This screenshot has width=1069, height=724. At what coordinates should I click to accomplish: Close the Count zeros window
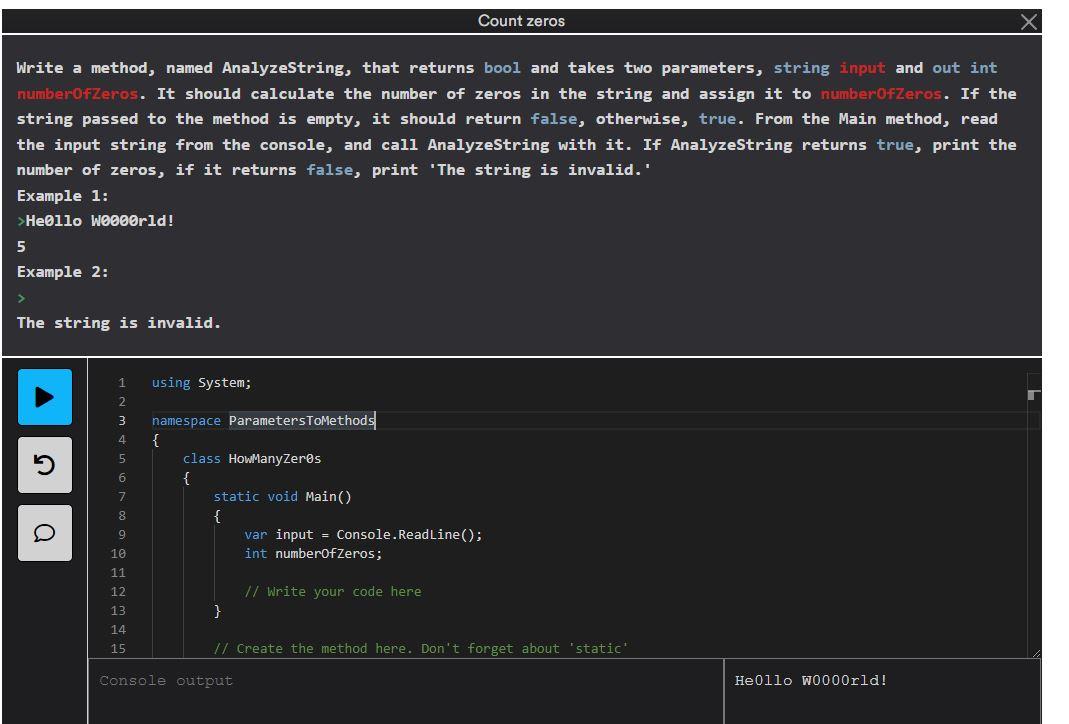tap(1029, 20)
